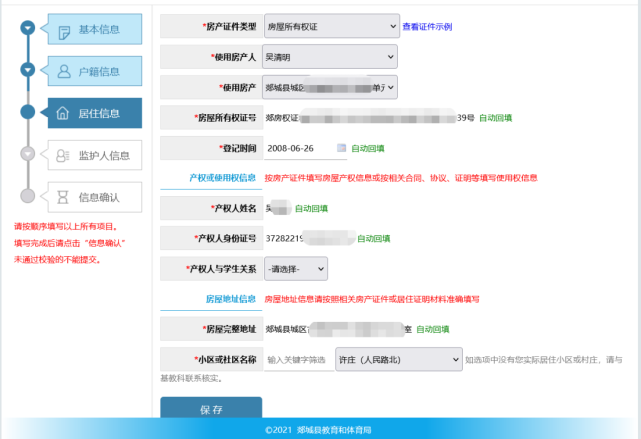Click the red 未通过校验的不能提交 notice
Screen dimensions: 641x439
coord(57,260)
